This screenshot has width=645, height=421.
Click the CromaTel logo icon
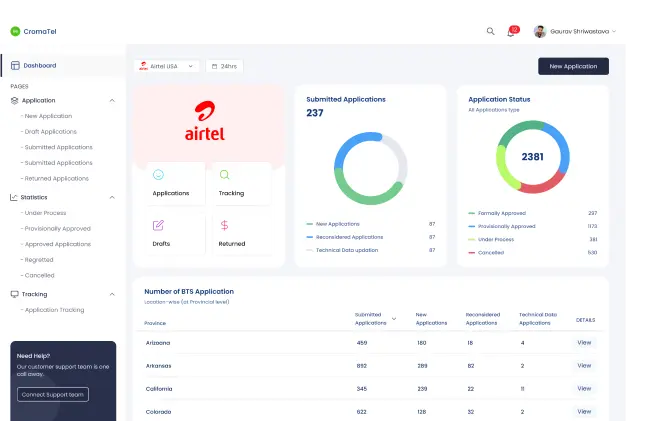coord(15,31)
